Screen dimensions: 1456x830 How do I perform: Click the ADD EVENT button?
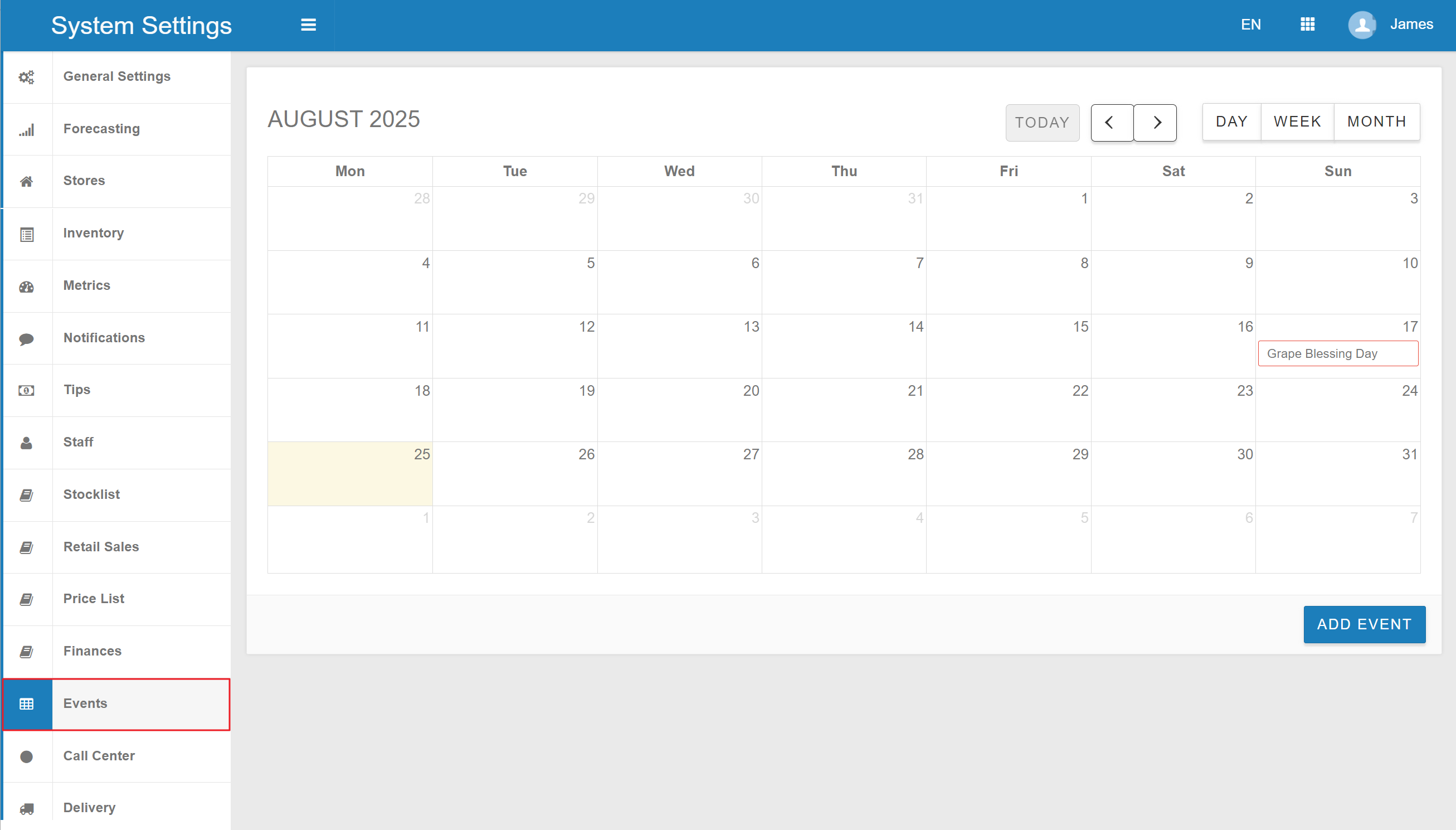coord(1364,624)
